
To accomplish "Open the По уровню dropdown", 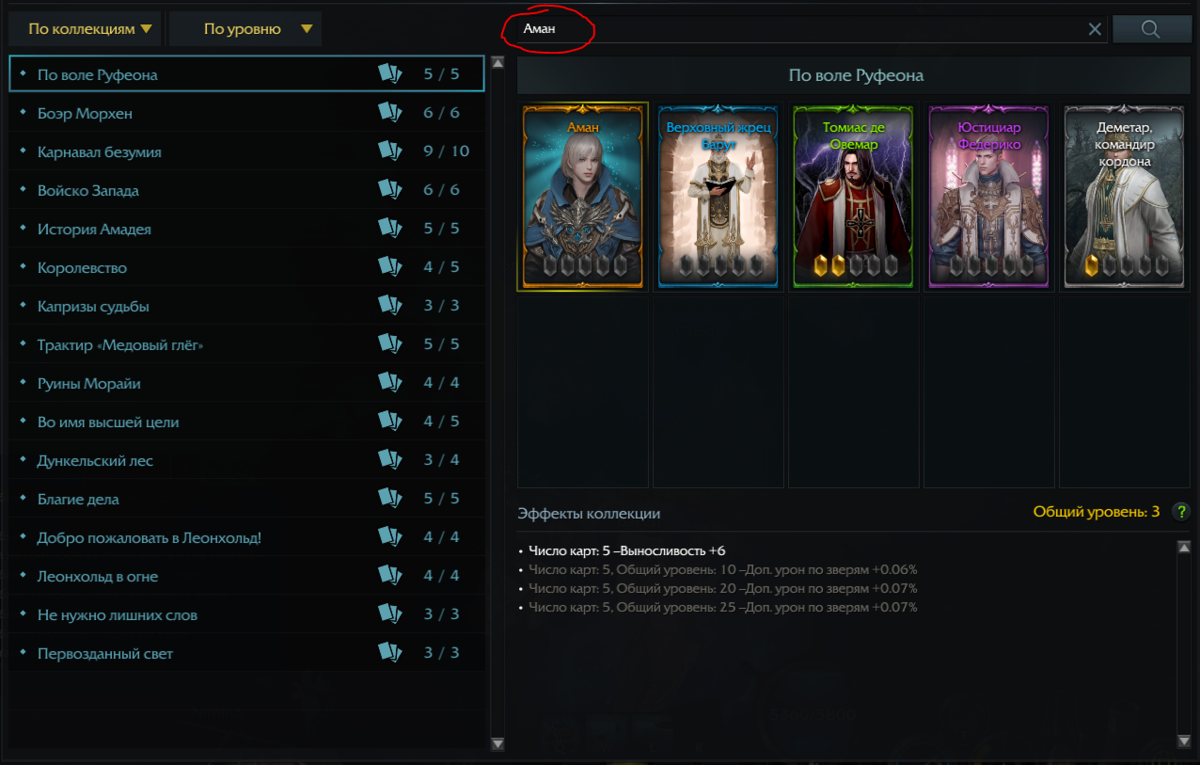I will point(245,29).
